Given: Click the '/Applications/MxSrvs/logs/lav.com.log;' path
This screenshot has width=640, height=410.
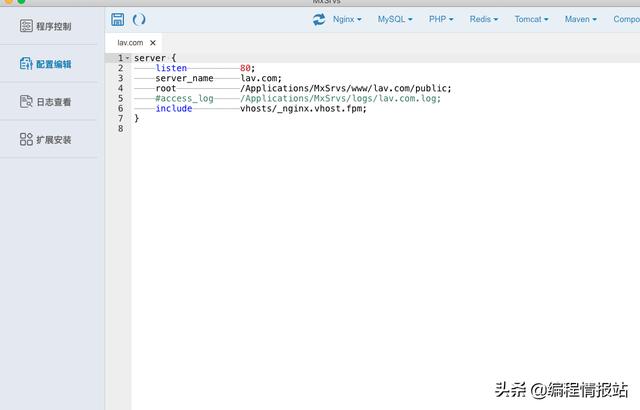Looking at the screenshot, I should [x=340, y=98].
